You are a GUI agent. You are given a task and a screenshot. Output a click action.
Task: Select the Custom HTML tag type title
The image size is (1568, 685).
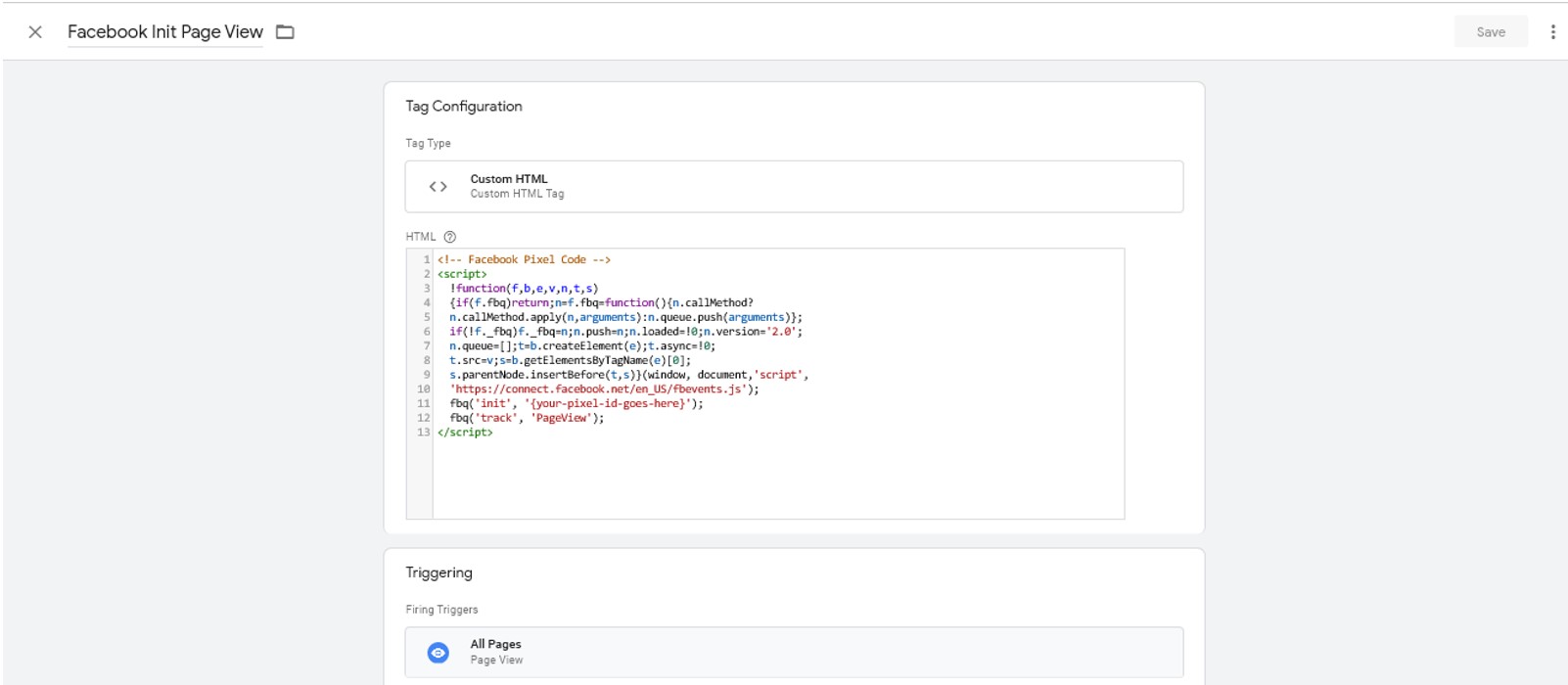[x=509, y=179]
